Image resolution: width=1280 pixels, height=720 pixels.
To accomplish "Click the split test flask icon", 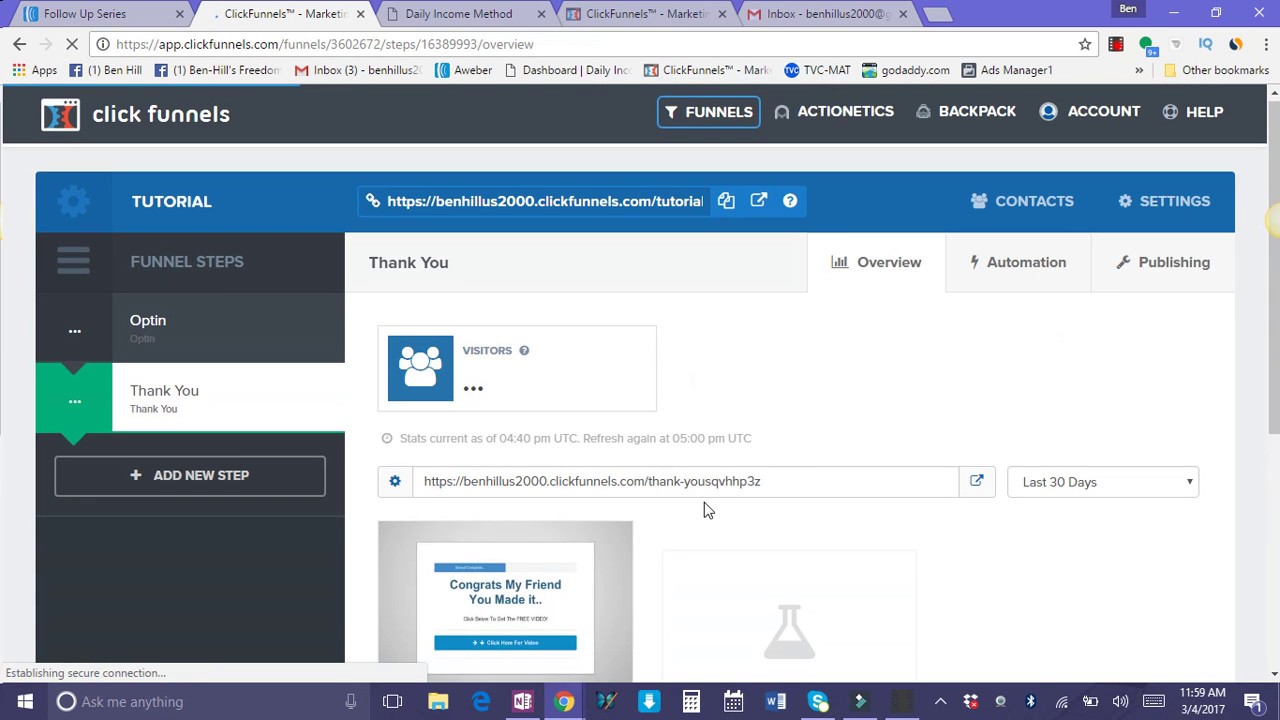I will pyautogui.click(x=789, y=631).
